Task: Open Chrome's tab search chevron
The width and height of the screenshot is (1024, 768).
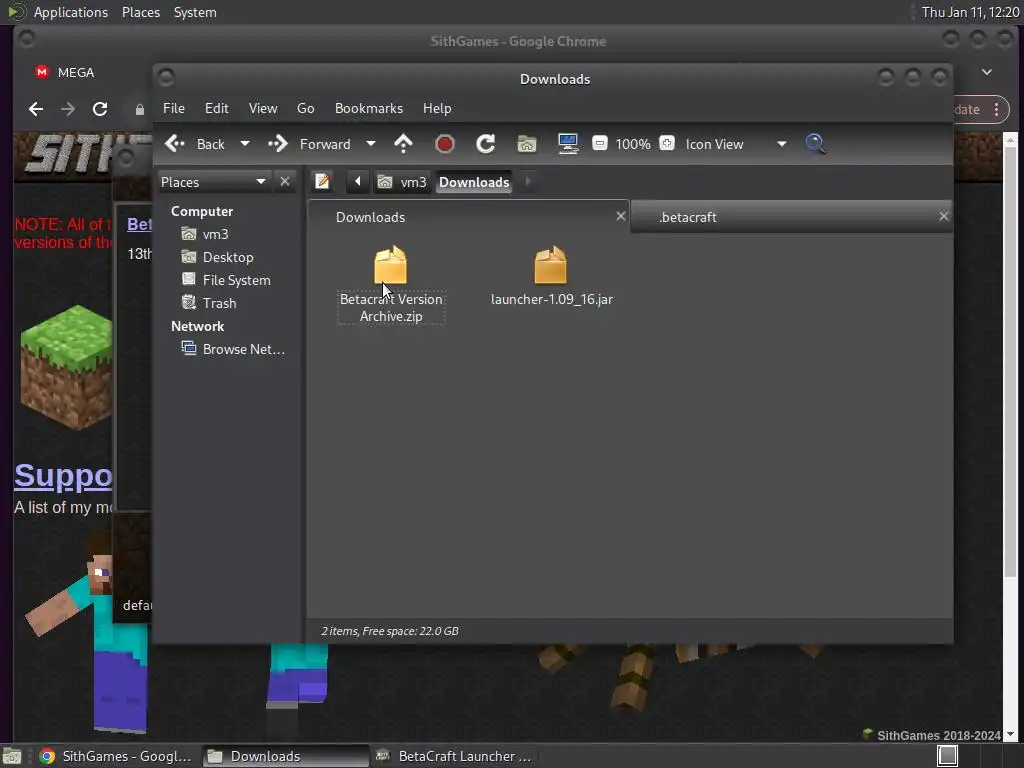Action: click(x=987, y=72)
